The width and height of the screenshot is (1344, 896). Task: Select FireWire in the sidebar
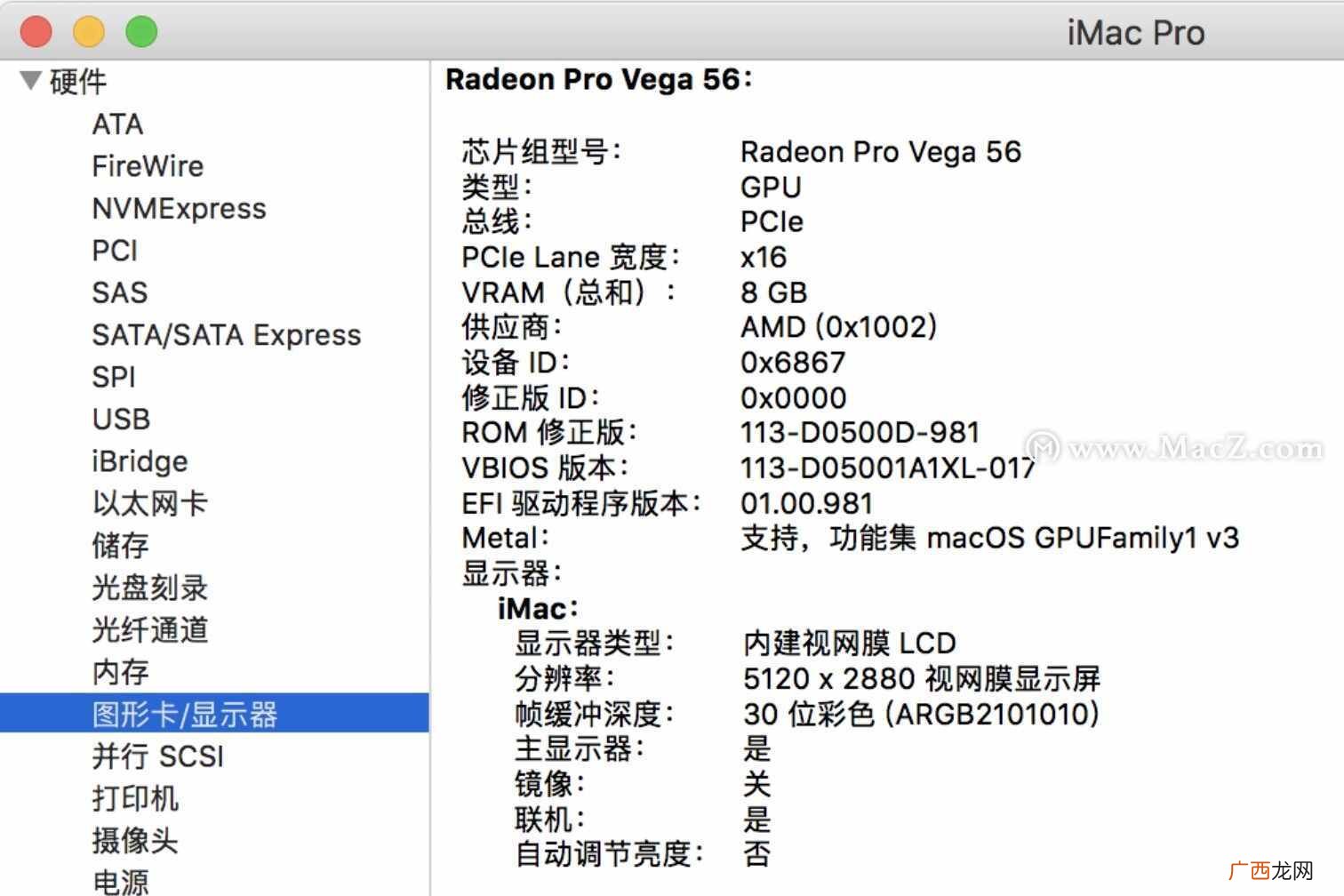click(148, 166)
